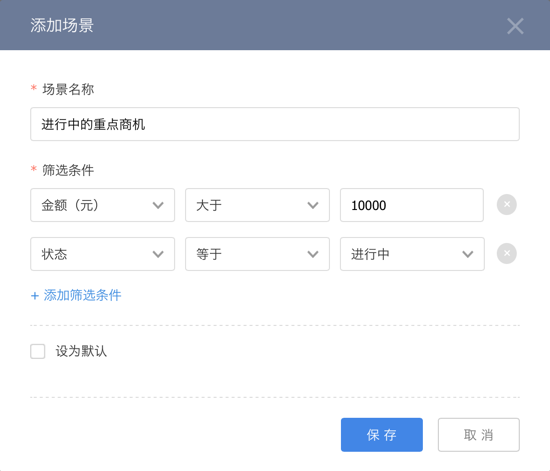The image size is (550, 471).
Task: Click the plus icon before 添加筛选条件
Action: click(x=34, y=296)
